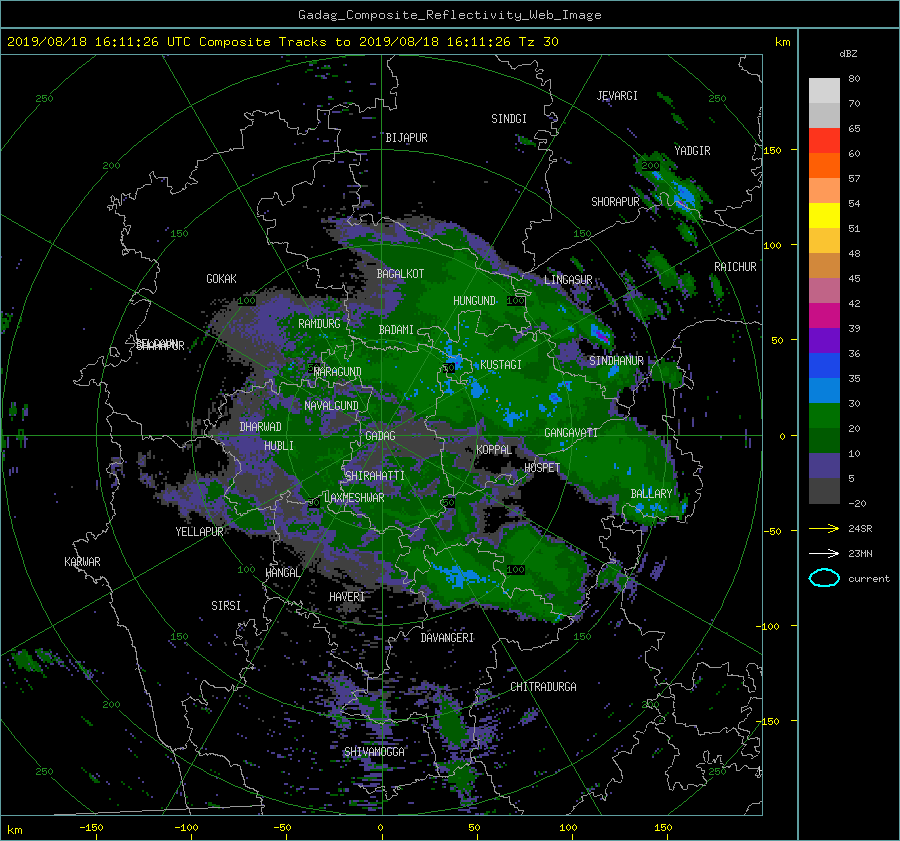Click the BAGALKOT city label
Screen dimensions: 900x841
point(400,274)
